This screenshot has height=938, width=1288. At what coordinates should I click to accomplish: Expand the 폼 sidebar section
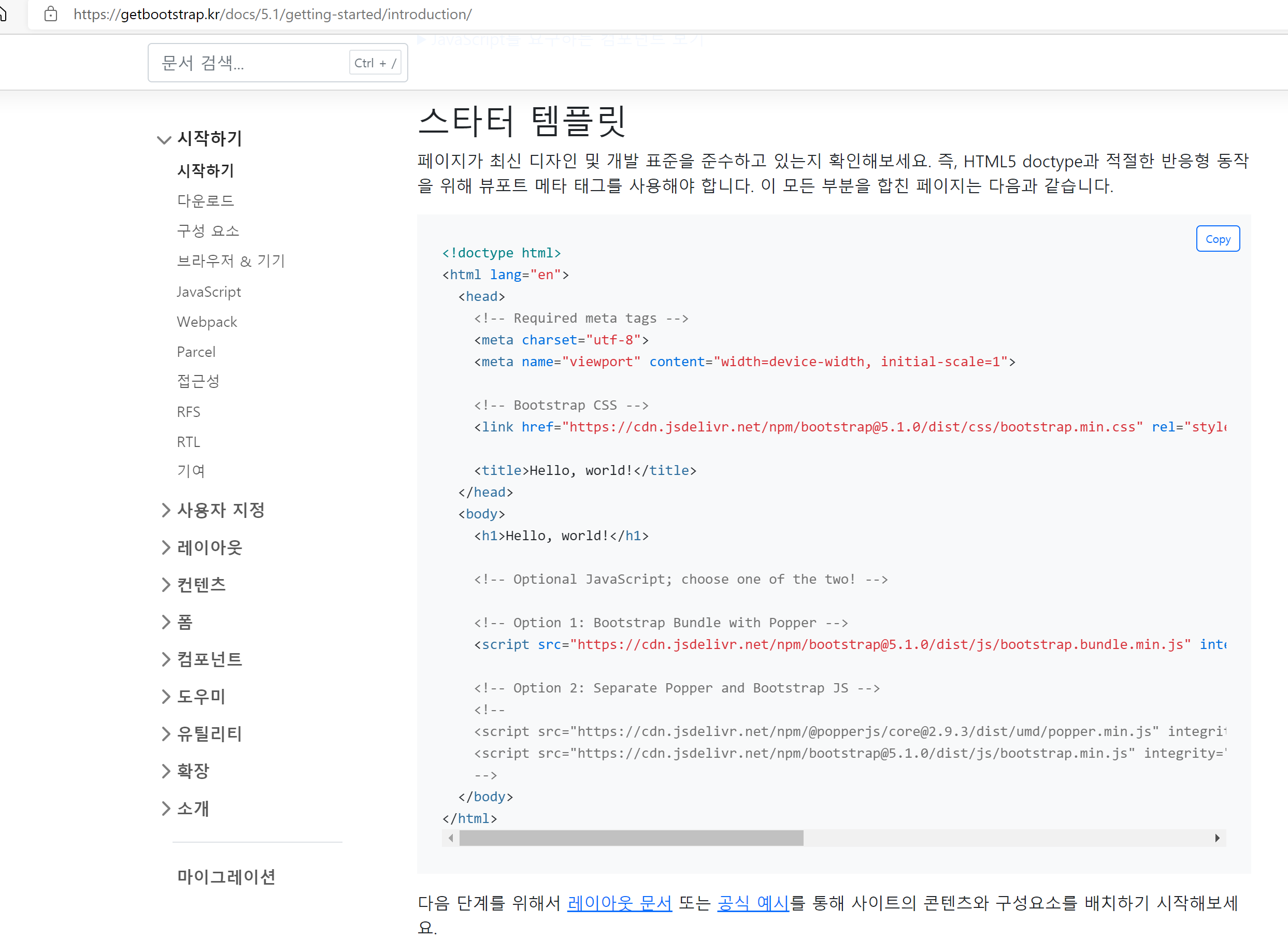[x=184, y=622]
